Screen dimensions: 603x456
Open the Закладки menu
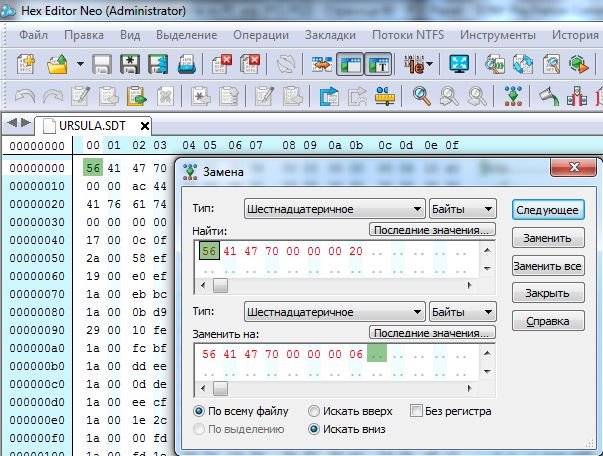pos(330,35)
